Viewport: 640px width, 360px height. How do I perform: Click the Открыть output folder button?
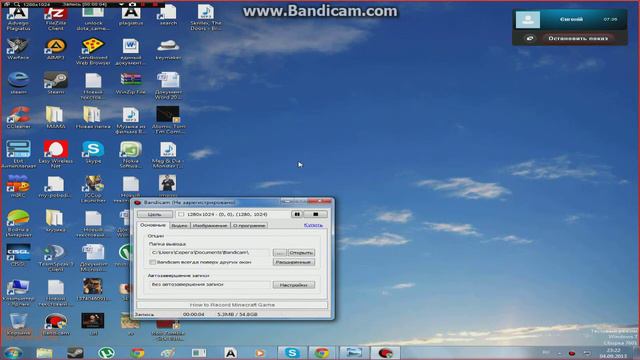301,253
